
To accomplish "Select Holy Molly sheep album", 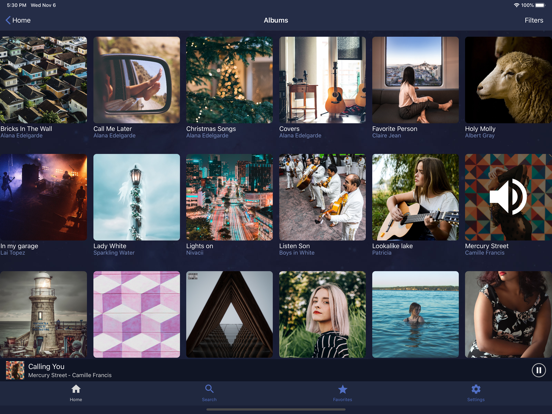I will 508,80.
